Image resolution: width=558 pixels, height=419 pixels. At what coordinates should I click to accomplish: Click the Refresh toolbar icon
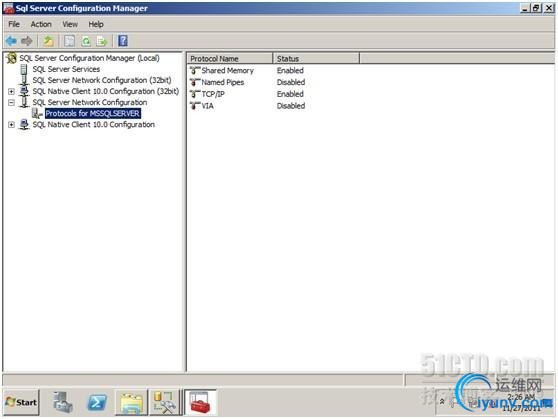coord(86,41)
